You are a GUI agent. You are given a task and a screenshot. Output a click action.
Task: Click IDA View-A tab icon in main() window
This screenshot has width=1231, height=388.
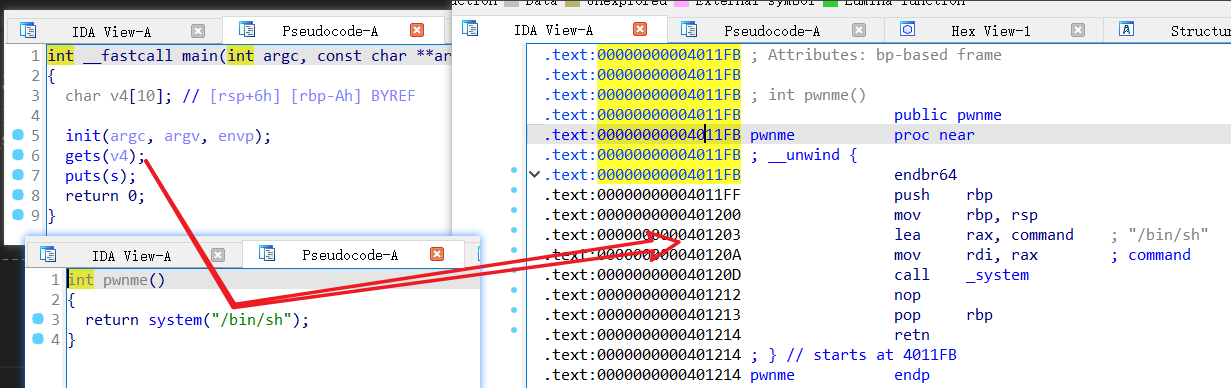point(28,31)
